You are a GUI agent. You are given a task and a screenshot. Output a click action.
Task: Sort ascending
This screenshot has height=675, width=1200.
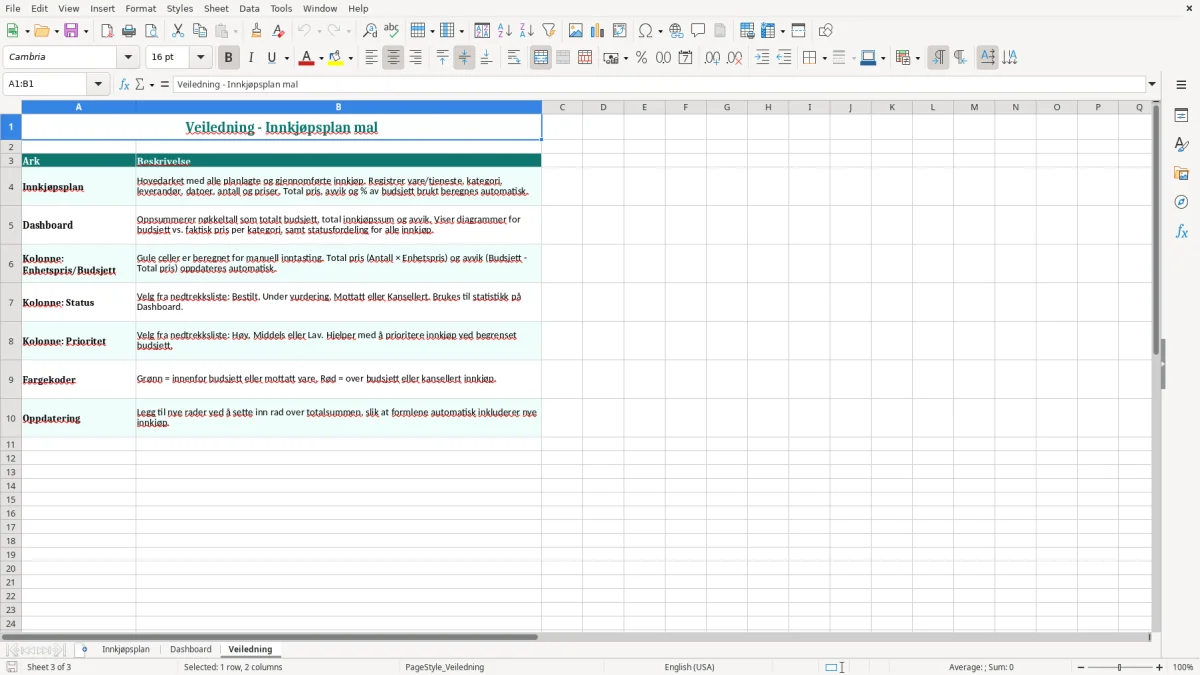(x=505, y=31)
